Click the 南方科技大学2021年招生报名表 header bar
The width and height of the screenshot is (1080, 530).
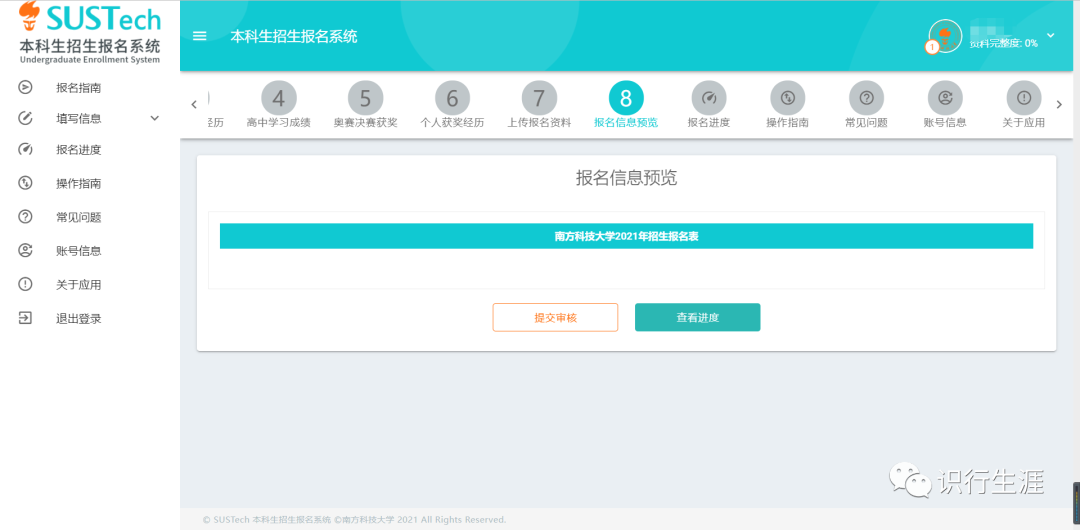point(626,236)
